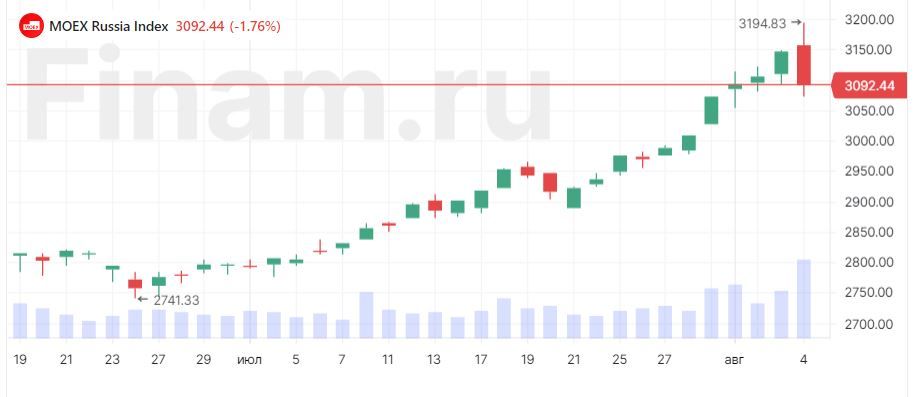The height and width of the screenshot is (397, 918).
Task: Click the 3200.00 price axis label
Action: 869,19
